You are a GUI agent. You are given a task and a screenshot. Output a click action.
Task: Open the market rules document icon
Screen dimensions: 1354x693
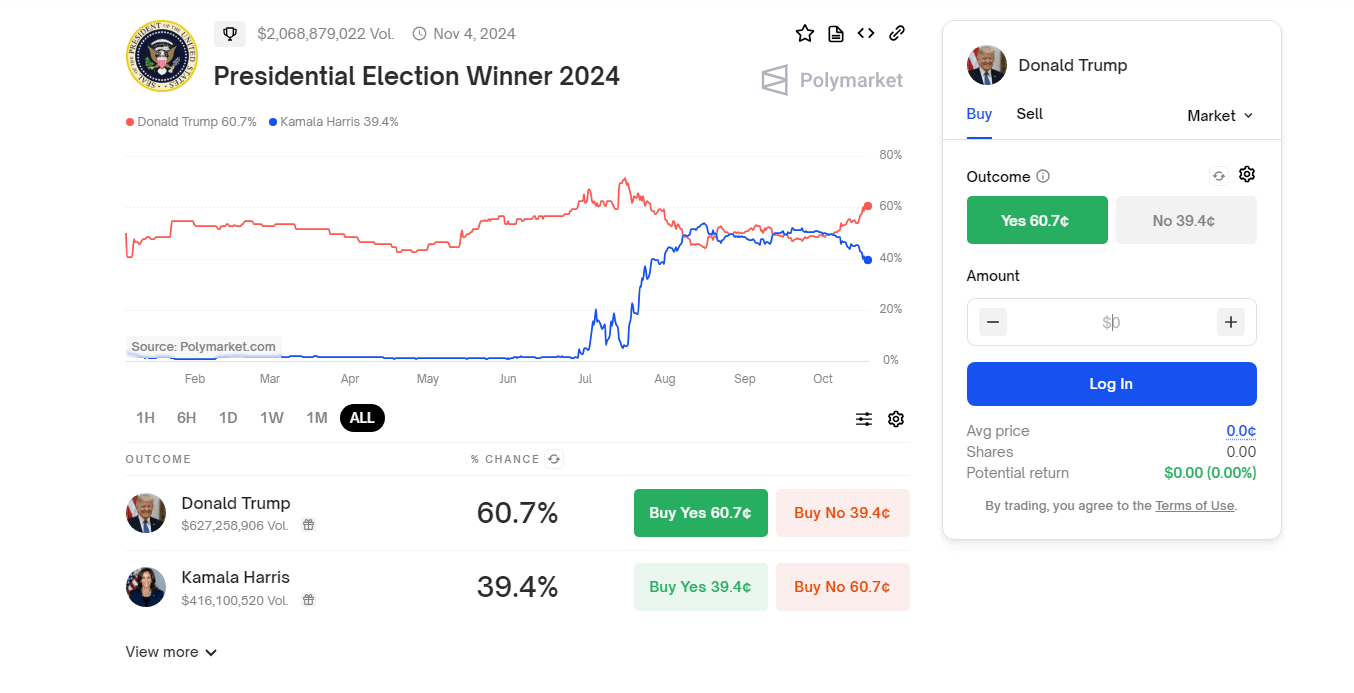coord(836,33)
